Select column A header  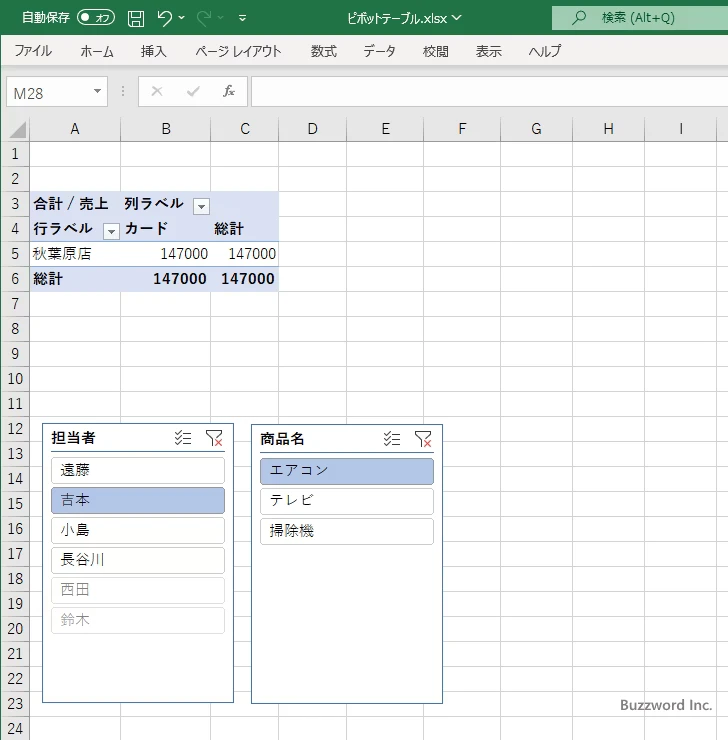pyautogui.click(x=75, y=129)
